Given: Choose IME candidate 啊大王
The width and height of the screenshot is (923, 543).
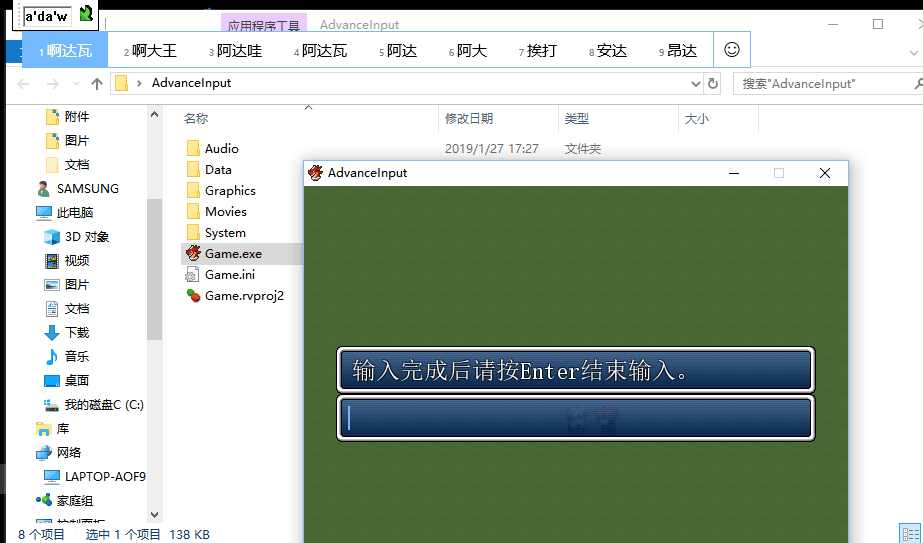Looking at the screenshot, I should tap(150, 51).
